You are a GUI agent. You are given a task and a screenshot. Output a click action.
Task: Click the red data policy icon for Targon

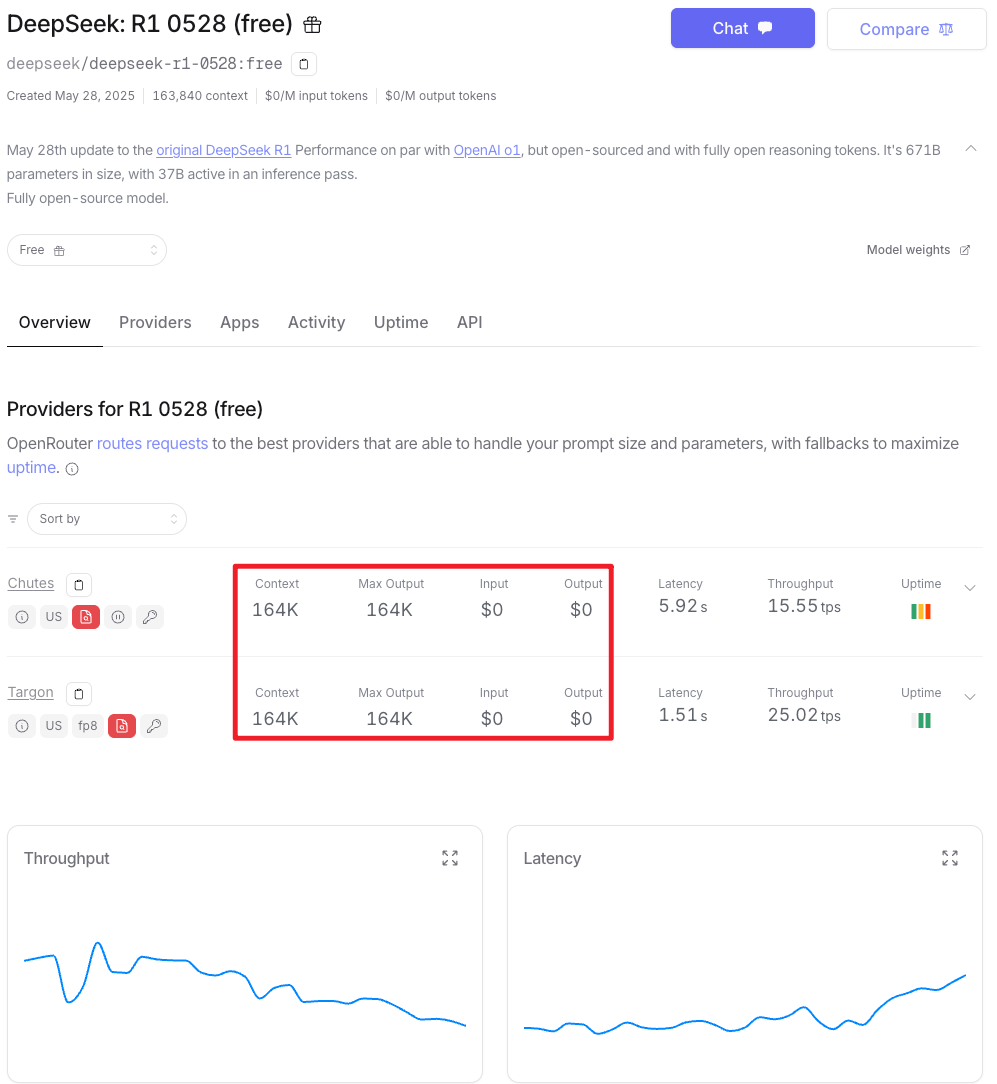point(122,726)
